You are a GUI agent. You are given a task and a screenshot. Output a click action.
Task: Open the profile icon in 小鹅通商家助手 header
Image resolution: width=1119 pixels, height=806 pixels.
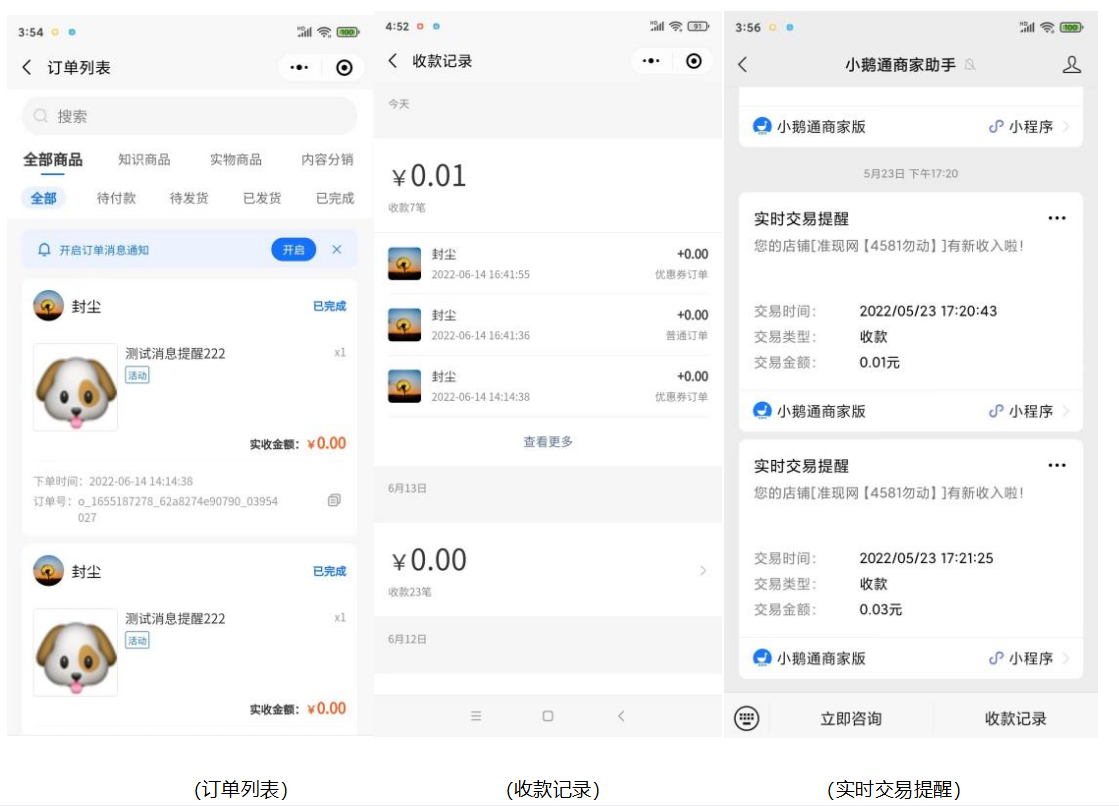click(1071, 64)
